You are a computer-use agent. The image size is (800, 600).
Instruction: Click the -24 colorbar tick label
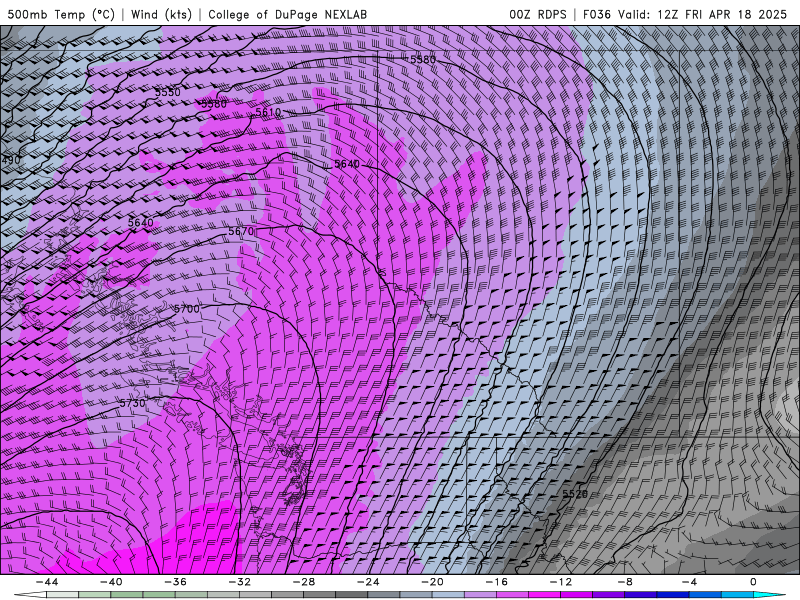(x=368, y=582)
